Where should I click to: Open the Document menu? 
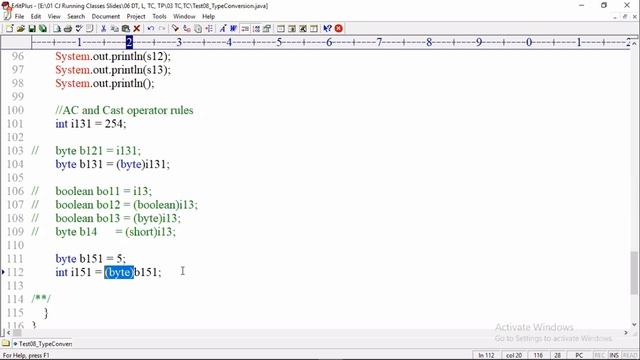106,16
